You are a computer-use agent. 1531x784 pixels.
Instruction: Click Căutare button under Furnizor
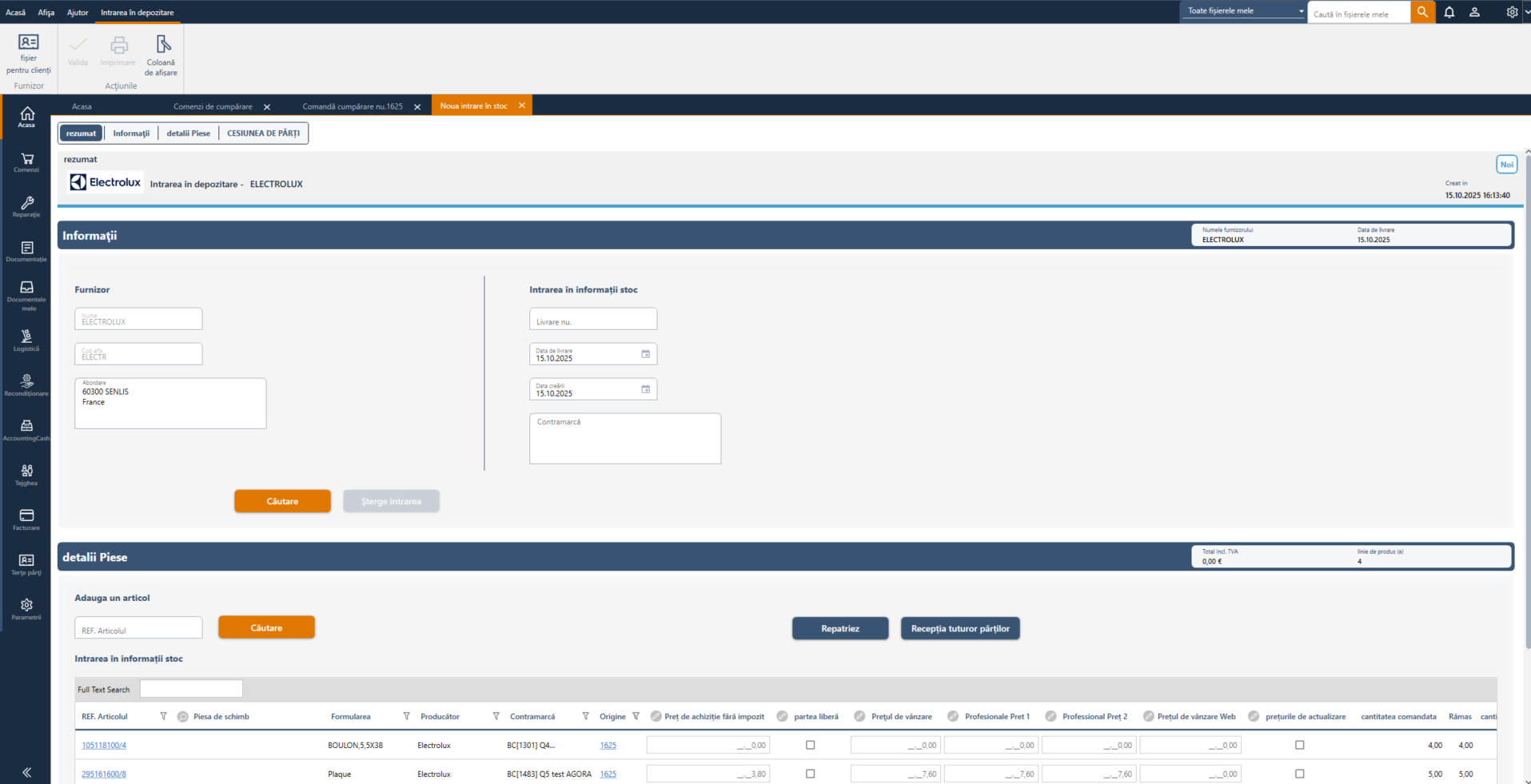[282, 501]
